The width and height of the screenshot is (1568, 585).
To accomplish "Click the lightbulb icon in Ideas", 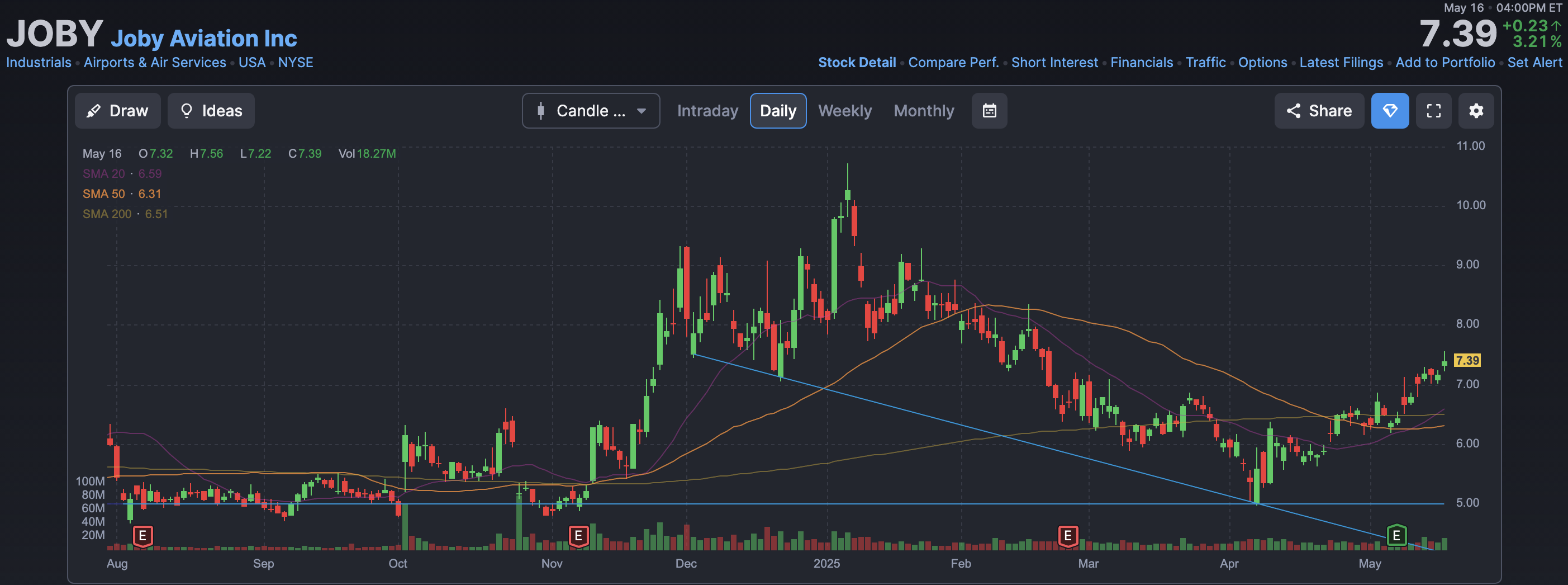I will (x=187, y=111).
